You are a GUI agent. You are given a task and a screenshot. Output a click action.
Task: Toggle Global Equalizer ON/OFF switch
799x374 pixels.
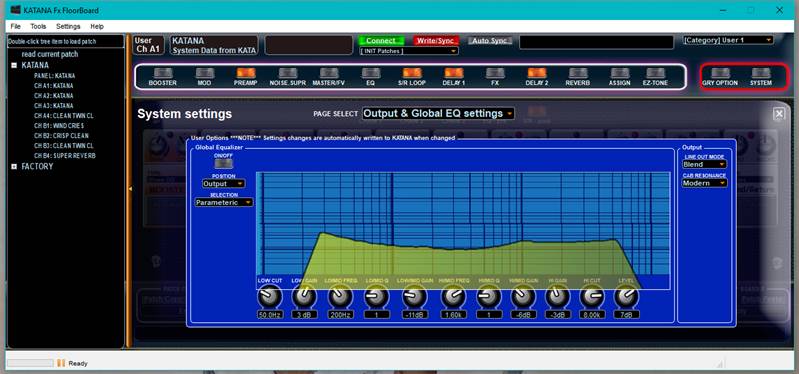coord(223,163)
